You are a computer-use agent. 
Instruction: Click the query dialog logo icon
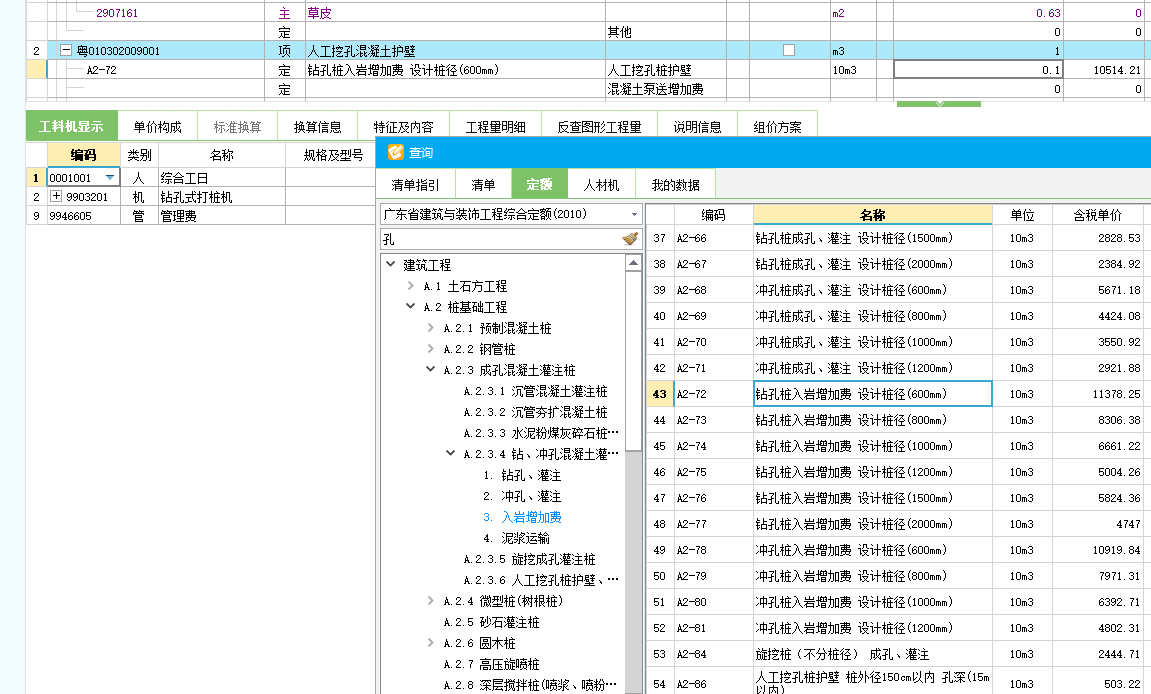click(x=396, y=152)
